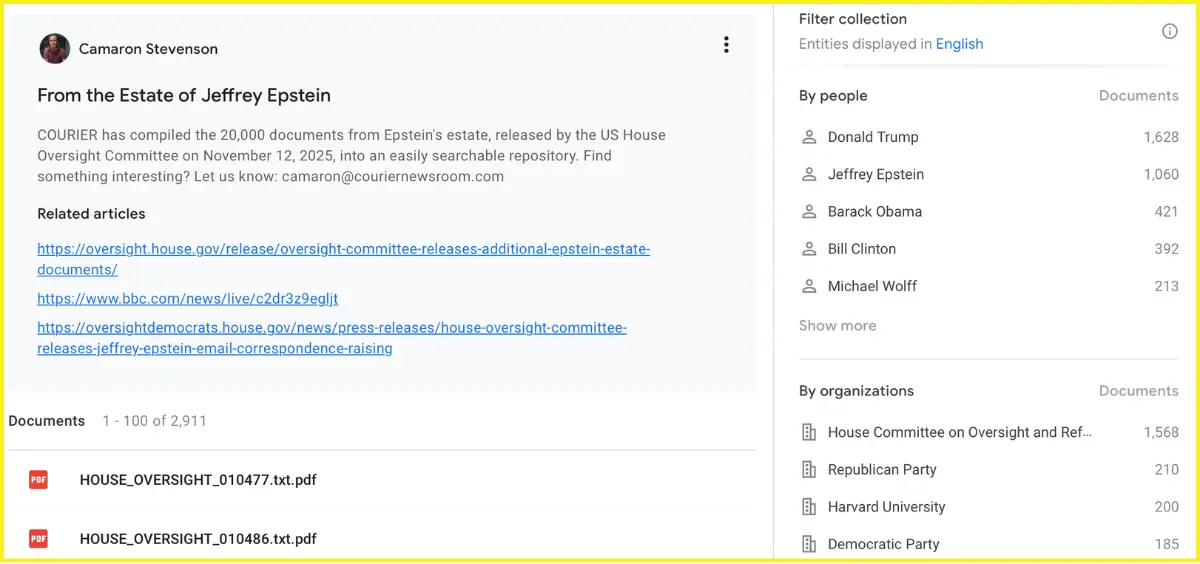The height and width of the screenshot is (564, 1200).
Task: Filter by House Committee on Oversight
Action: click(x=959, y=433)
